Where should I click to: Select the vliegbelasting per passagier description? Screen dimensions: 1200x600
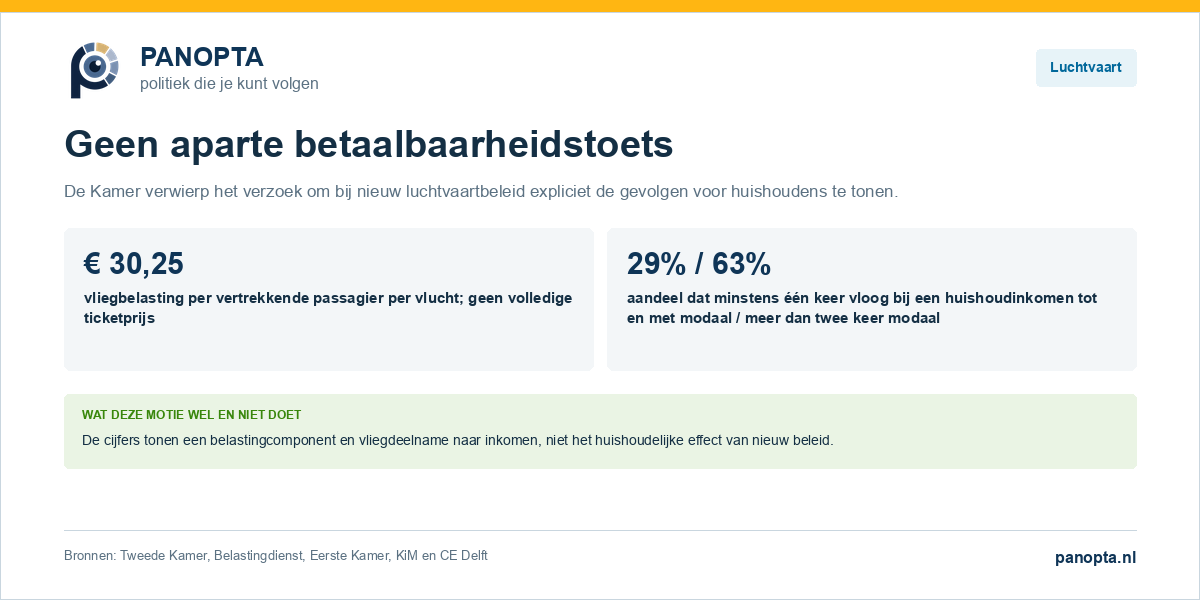(x=328, y=308)
